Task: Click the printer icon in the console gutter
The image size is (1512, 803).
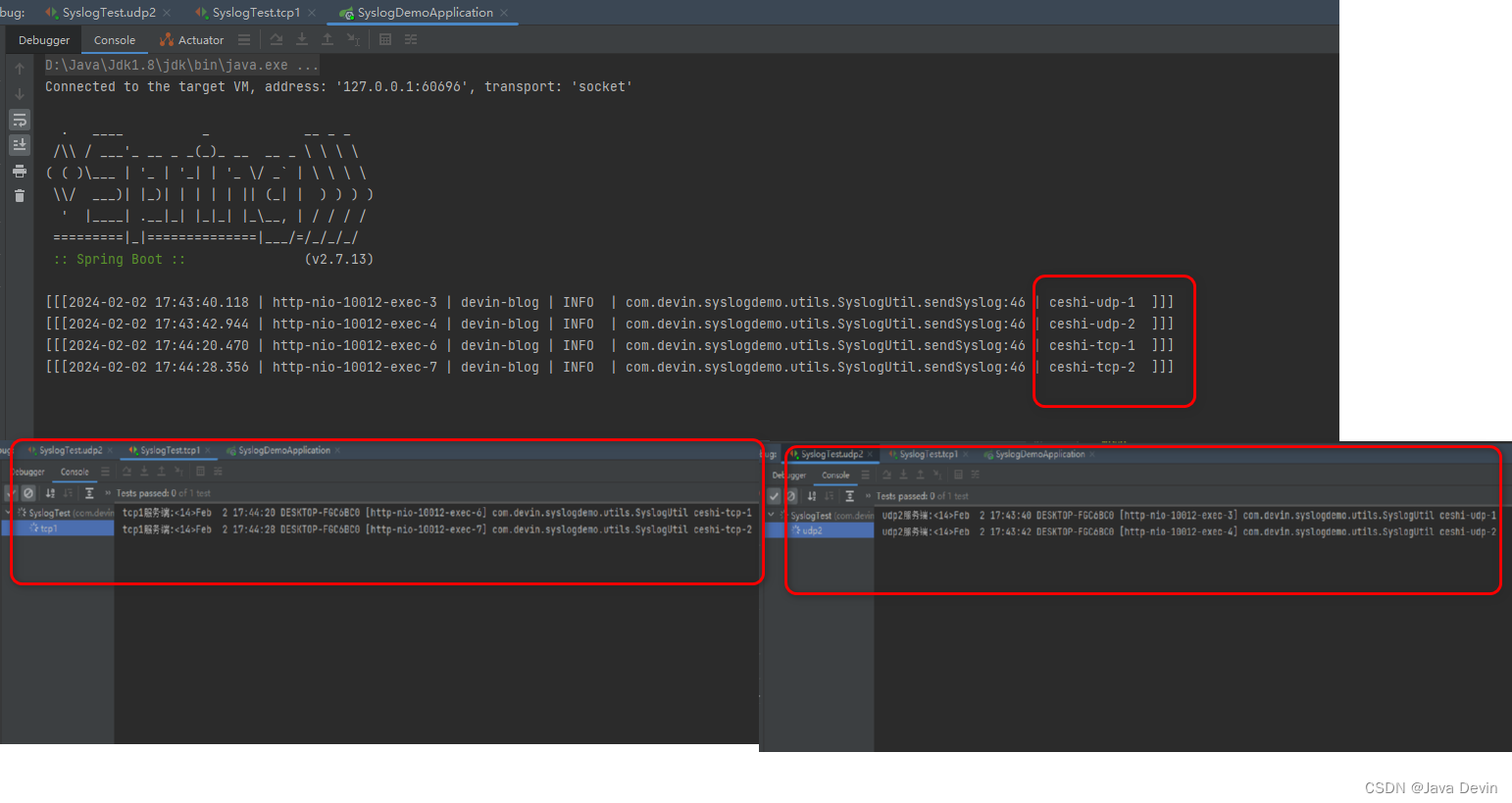Action: (19, 171)
